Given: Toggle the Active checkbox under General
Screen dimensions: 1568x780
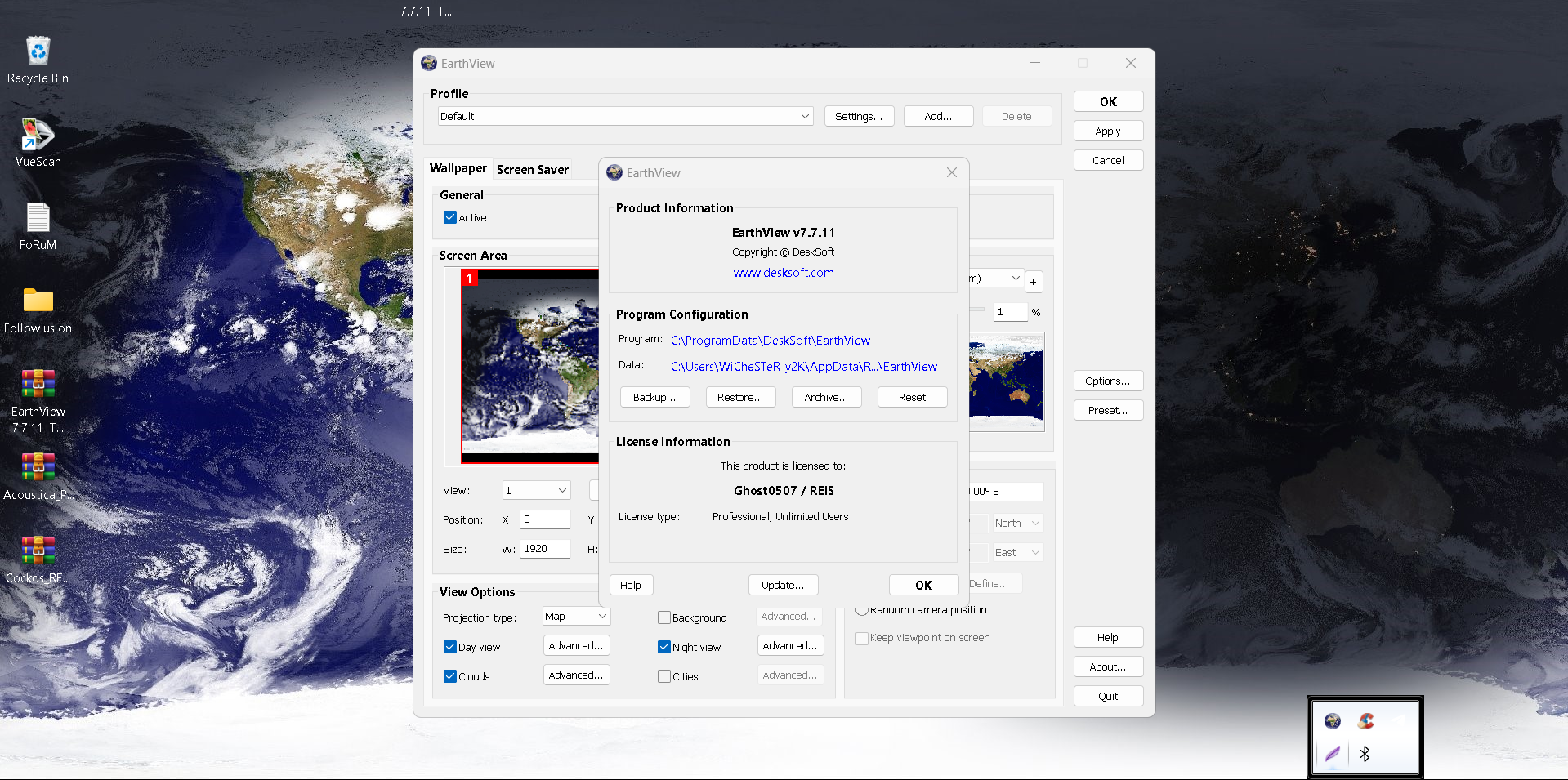Looking at the screenshot, I should [450, 217].
